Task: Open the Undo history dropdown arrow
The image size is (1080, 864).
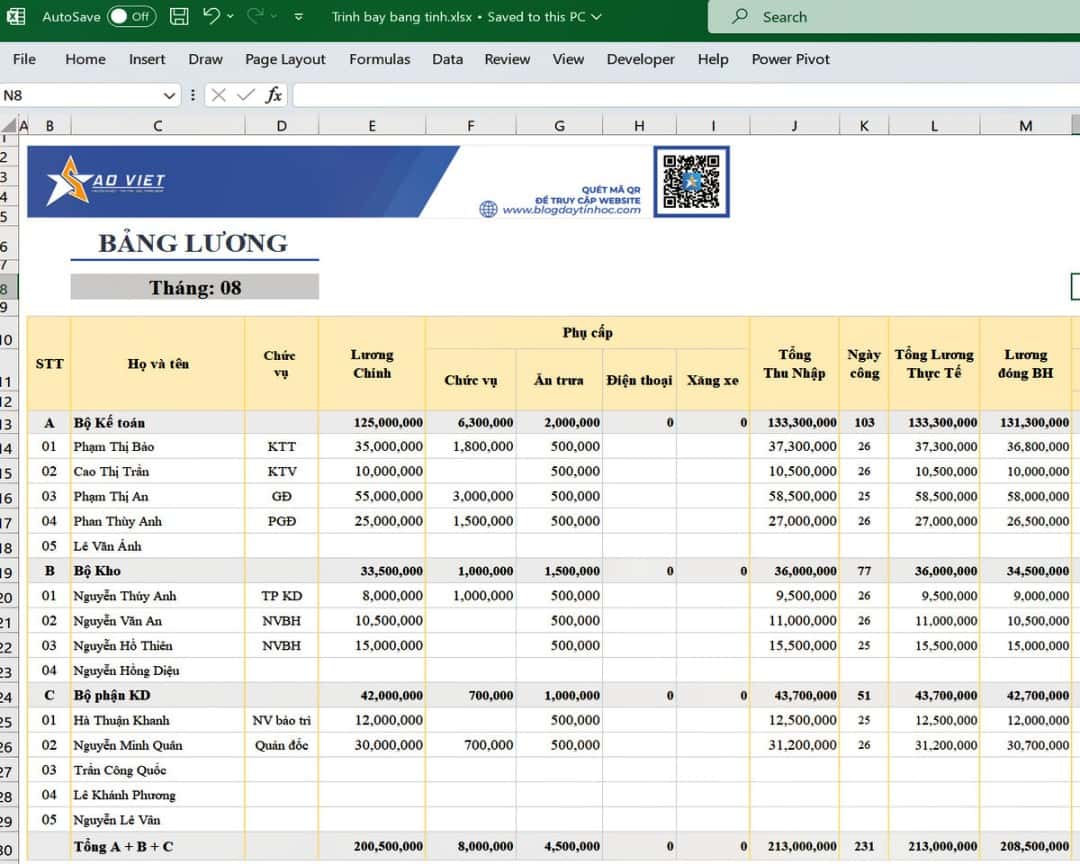Action: click(x=228, y=16)
